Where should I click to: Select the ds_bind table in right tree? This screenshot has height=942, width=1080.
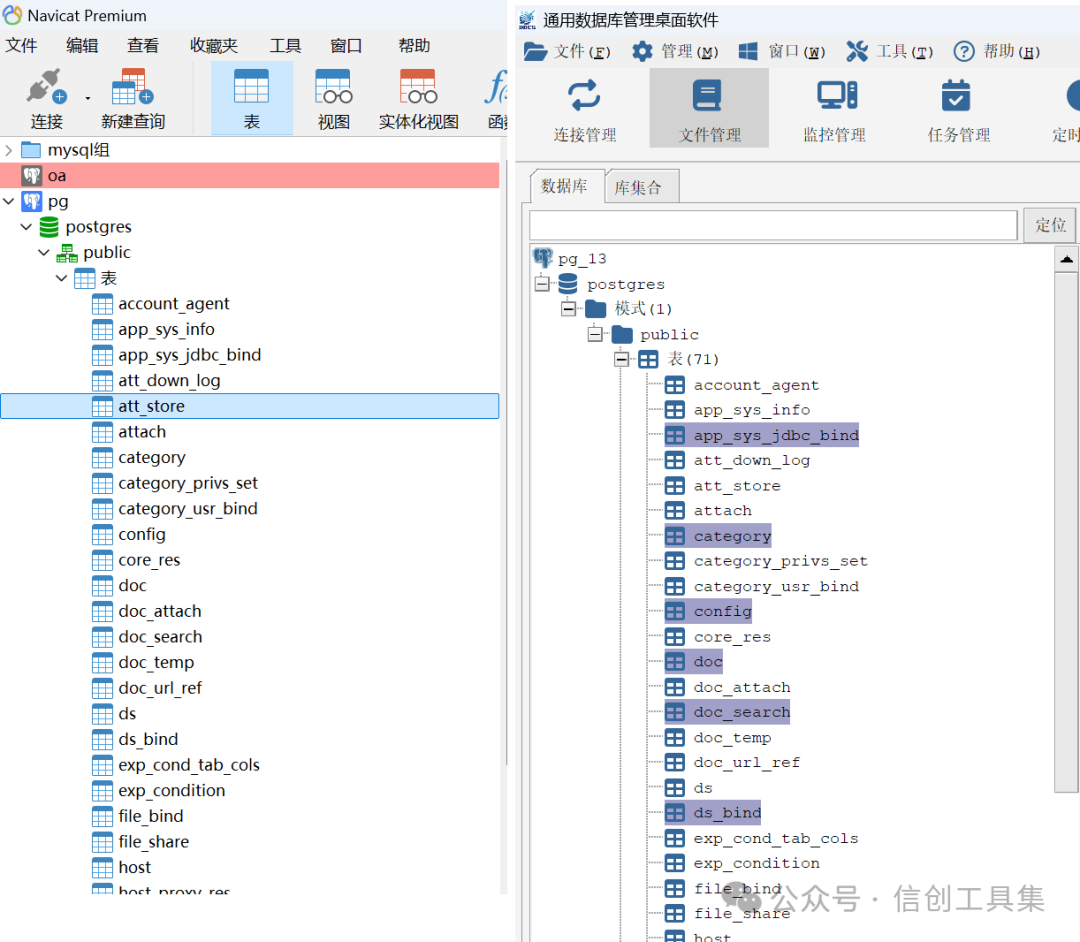click(x=713, y=813)
